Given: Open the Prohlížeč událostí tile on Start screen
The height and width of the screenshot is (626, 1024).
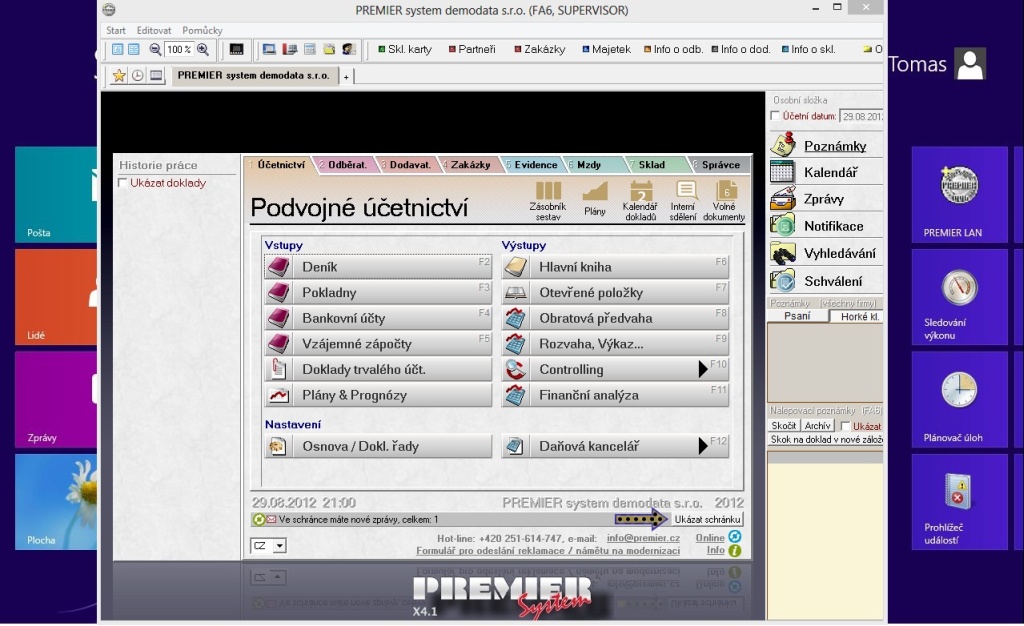Looking at the screenshot, I should pos(959,502).
